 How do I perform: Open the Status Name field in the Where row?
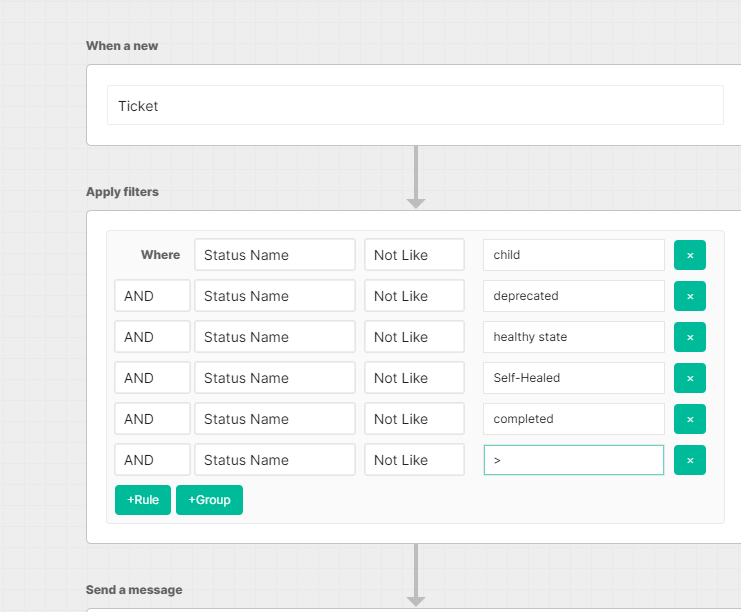(275, 255)
